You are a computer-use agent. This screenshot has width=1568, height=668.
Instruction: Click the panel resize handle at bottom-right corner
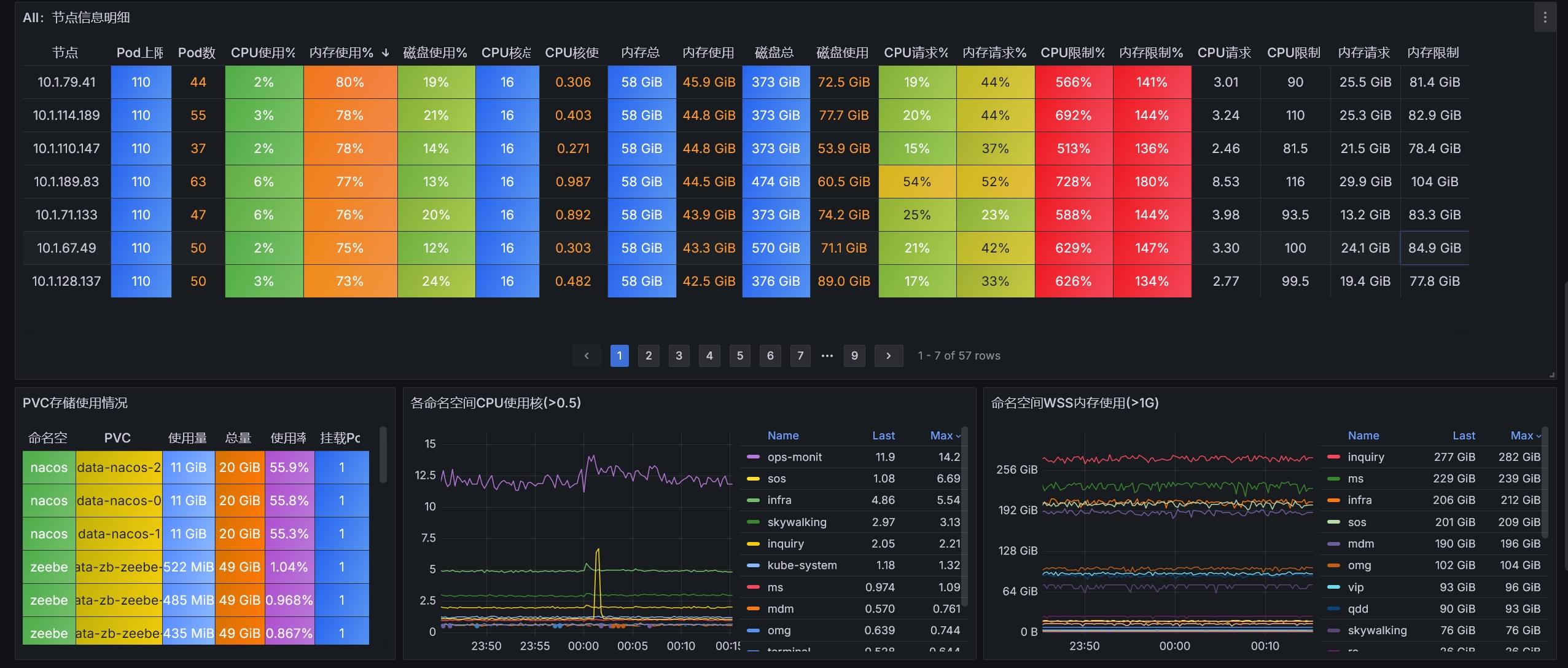(1552, 375)
